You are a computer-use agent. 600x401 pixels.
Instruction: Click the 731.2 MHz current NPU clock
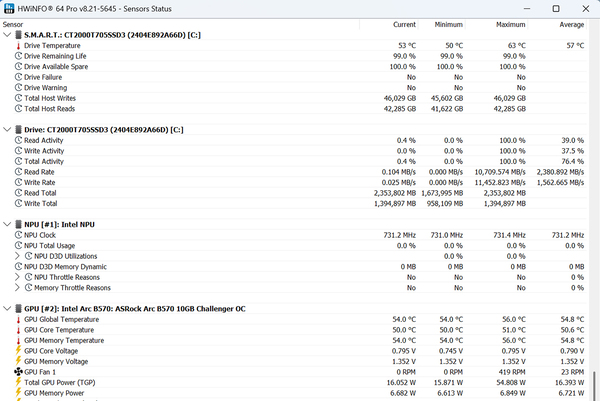pyautogui.click(x=399, y=235)
